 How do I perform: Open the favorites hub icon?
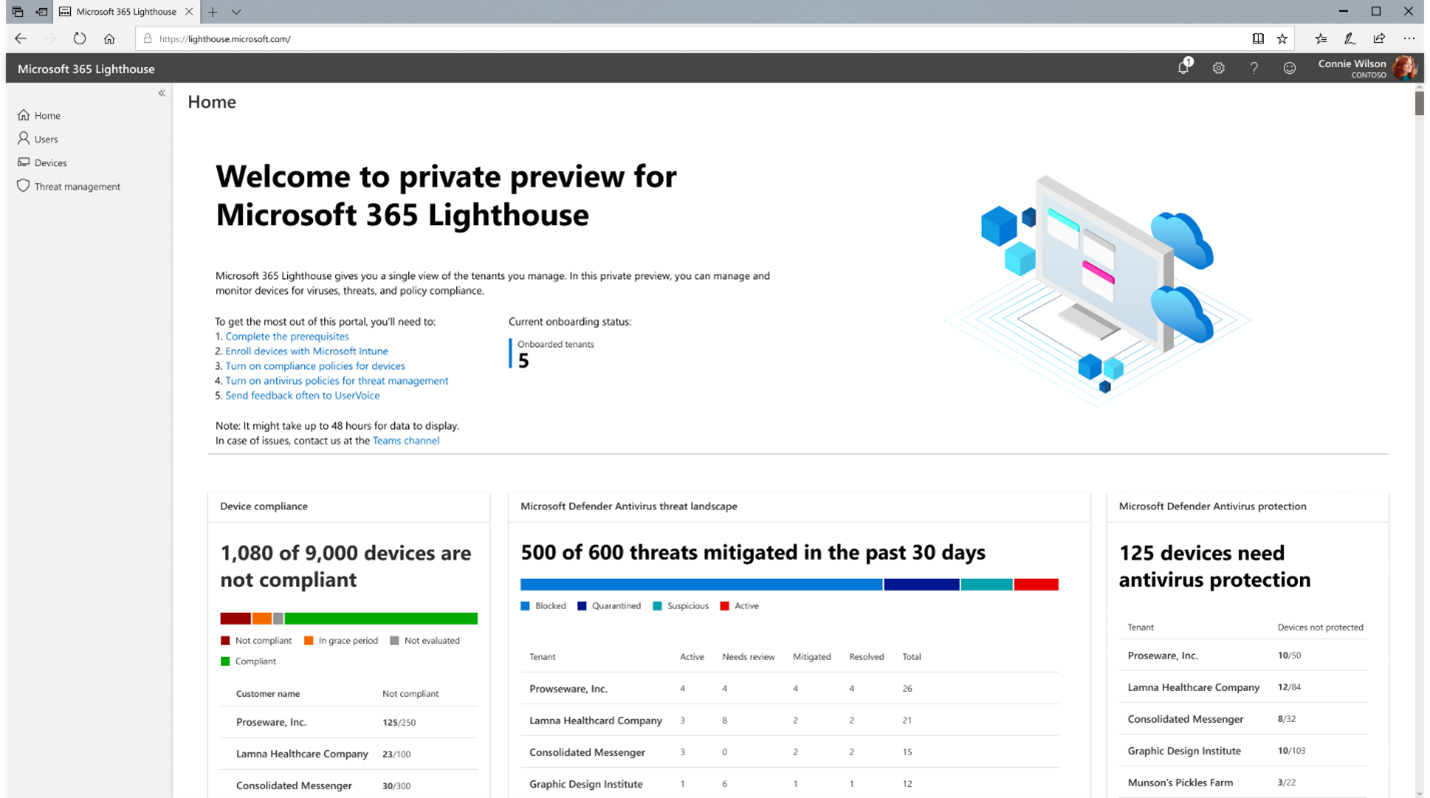click(x=1321, y=38)
